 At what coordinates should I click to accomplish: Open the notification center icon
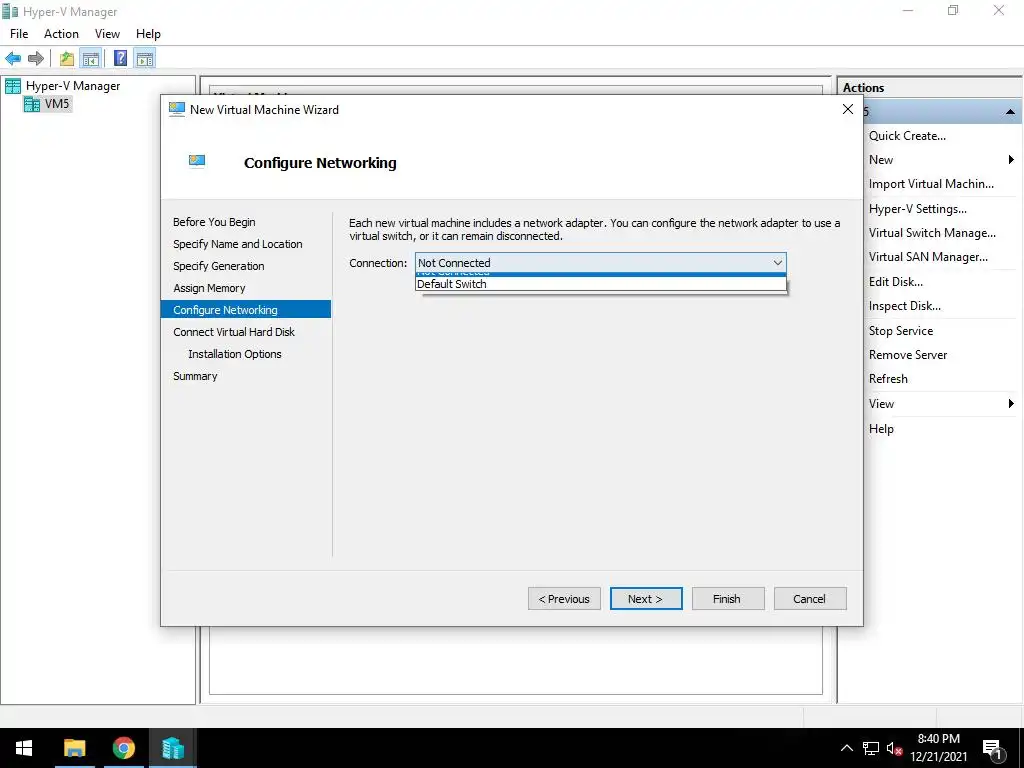(x=992, y=749)
